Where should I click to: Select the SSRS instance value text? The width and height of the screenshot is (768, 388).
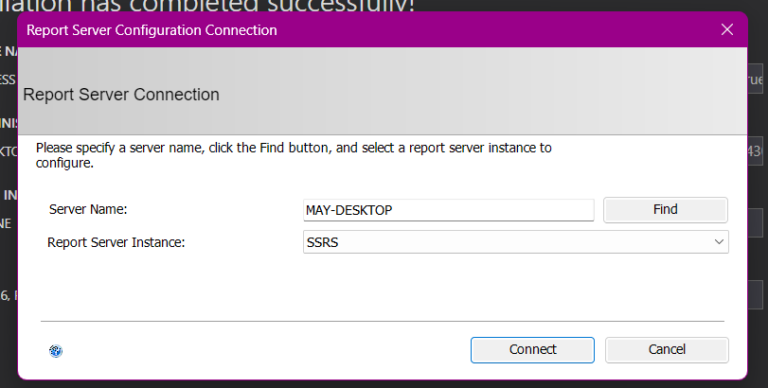click(322, 242)
